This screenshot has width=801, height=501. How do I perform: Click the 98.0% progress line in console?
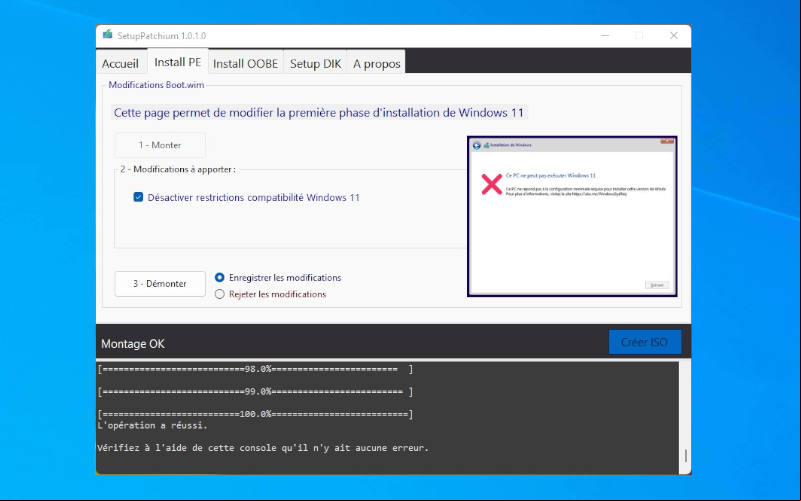pyautogui.click(x=255, y=369)
